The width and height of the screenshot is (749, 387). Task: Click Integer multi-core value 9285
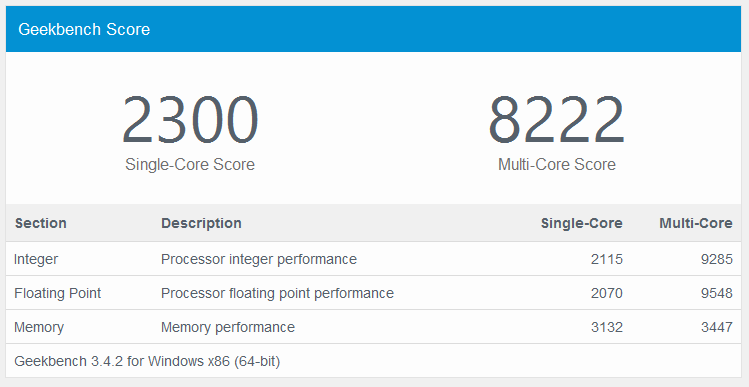[717, 259]
